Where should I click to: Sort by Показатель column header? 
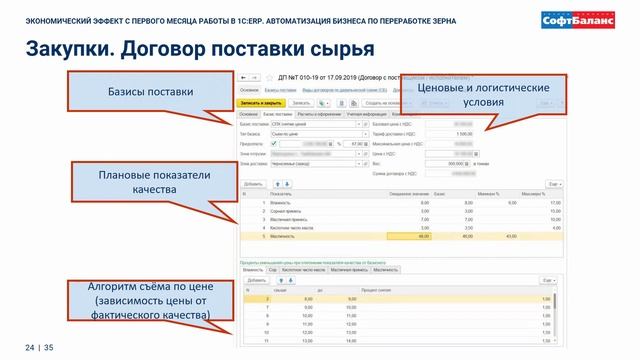(281, 194)
